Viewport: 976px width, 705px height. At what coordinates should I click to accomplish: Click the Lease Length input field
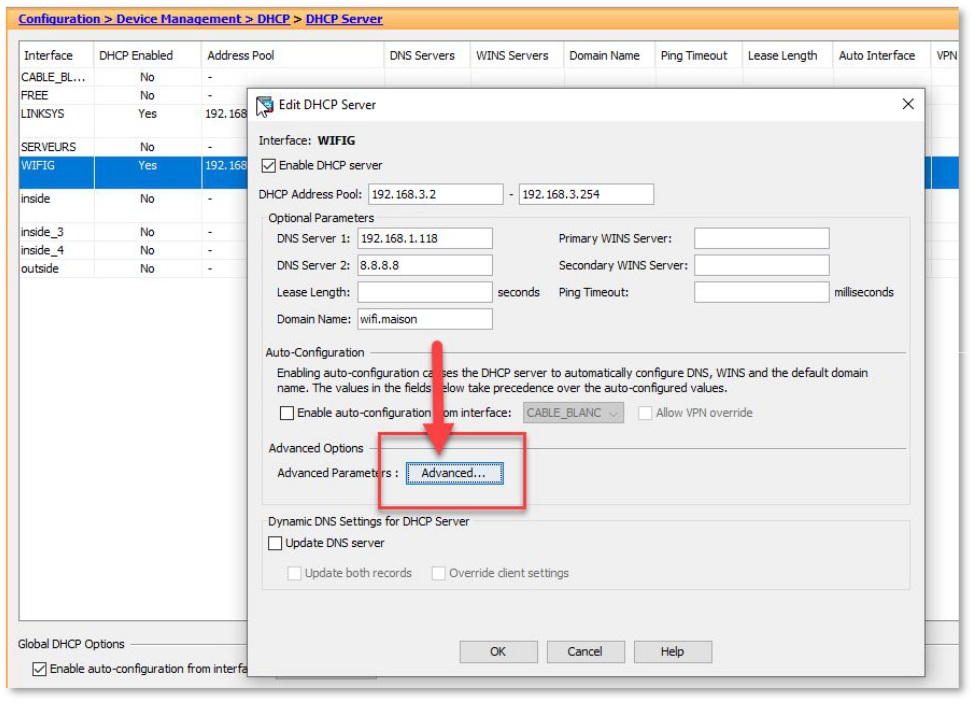pos(424,293)
